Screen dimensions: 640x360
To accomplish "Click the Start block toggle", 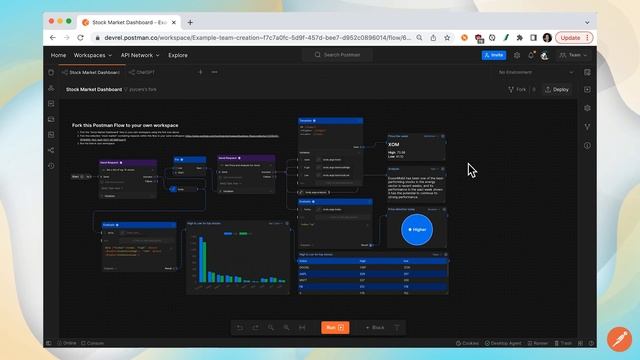I will tap(82, 177).
